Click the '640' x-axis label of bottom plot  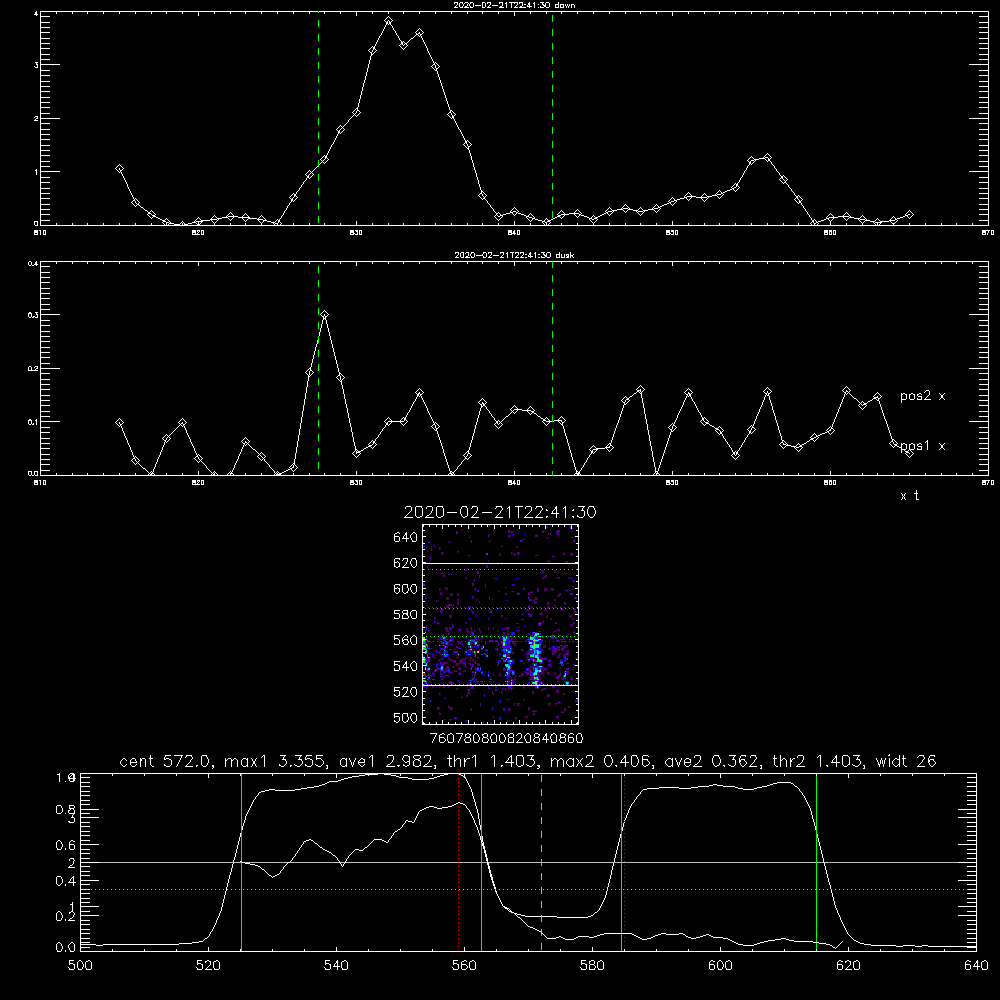[x=976, y=966]
